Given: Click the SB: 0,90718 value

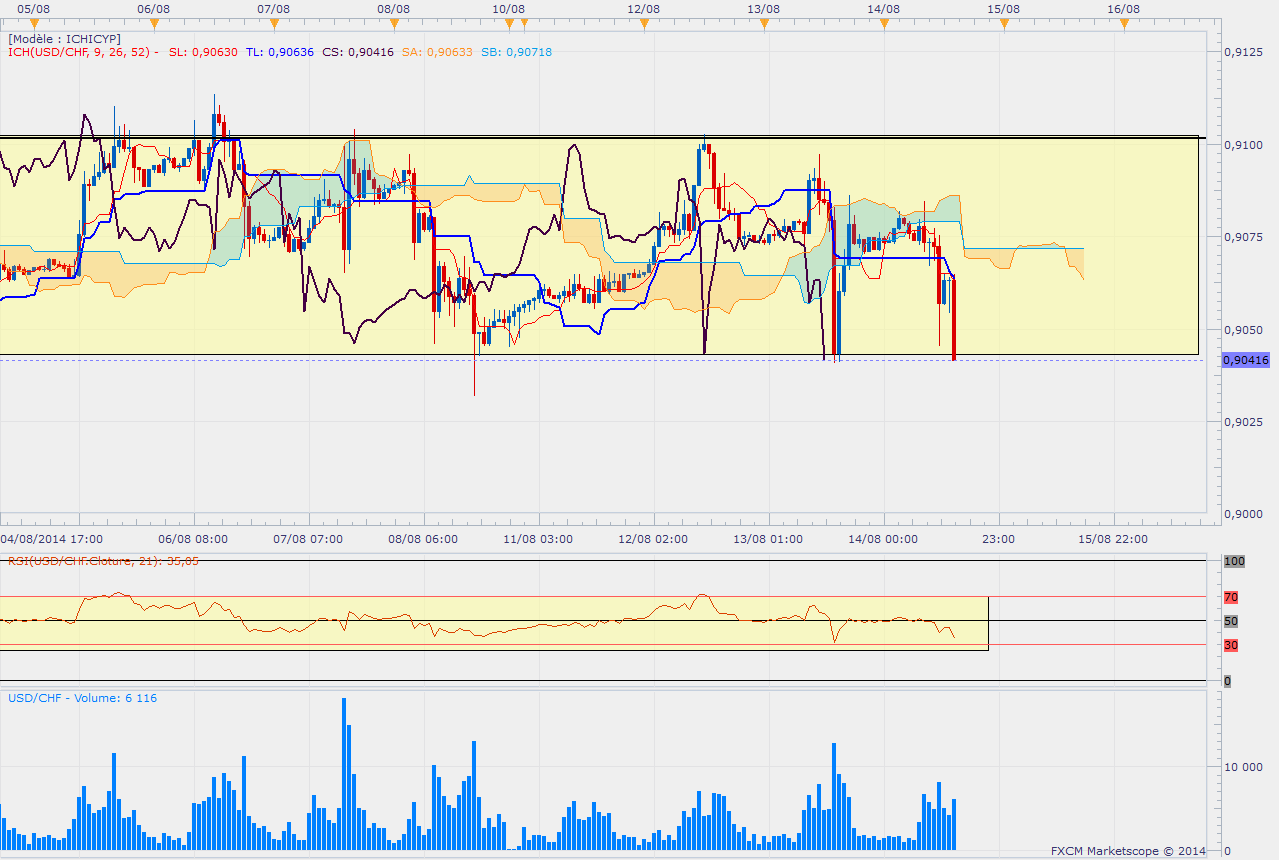Looking at the screenshot, I should coord(515,52).
